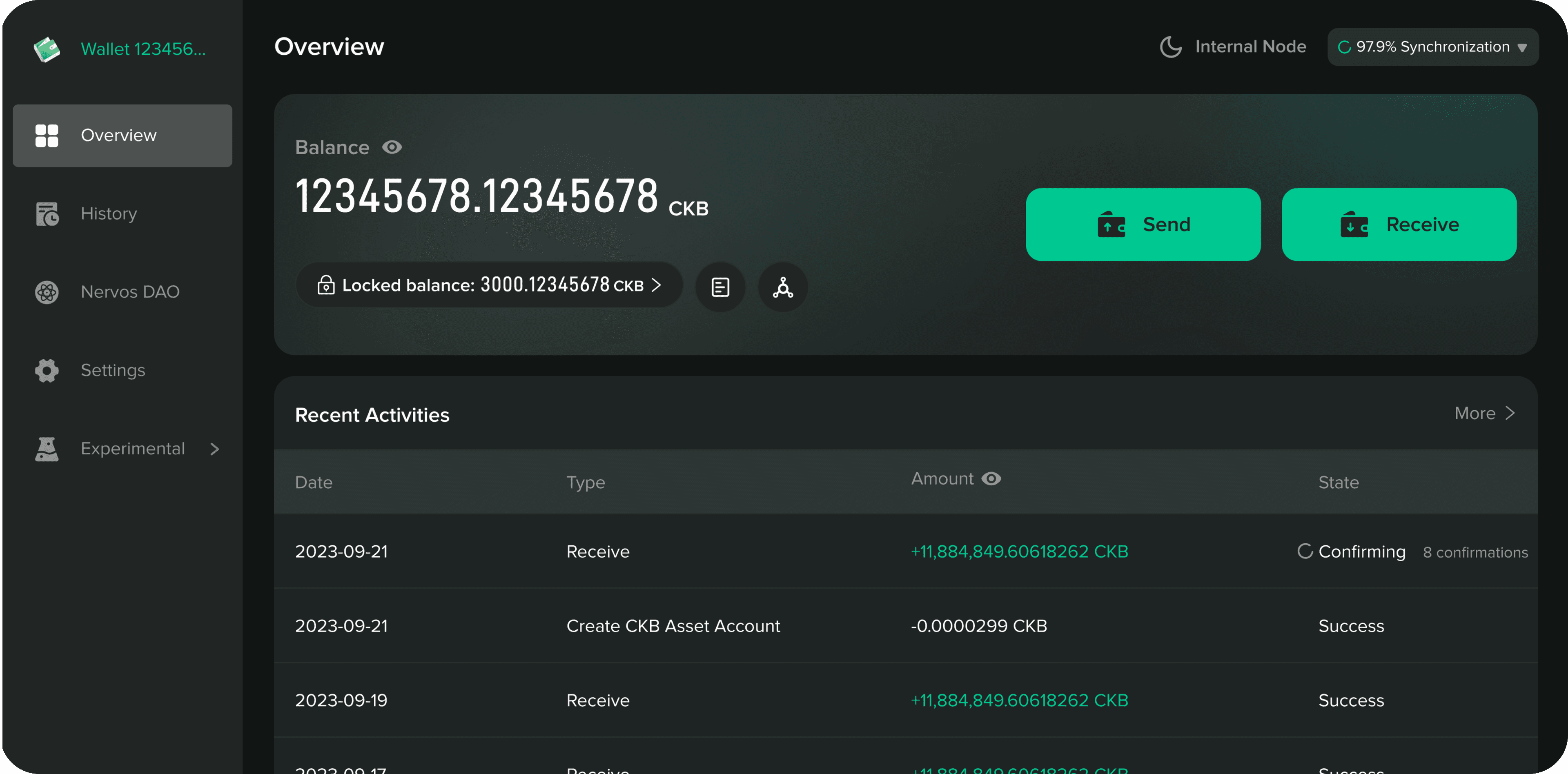Hide balance with eye icon
The height and width of the screenshot is (774, 1568).
(x=392, y=147)
